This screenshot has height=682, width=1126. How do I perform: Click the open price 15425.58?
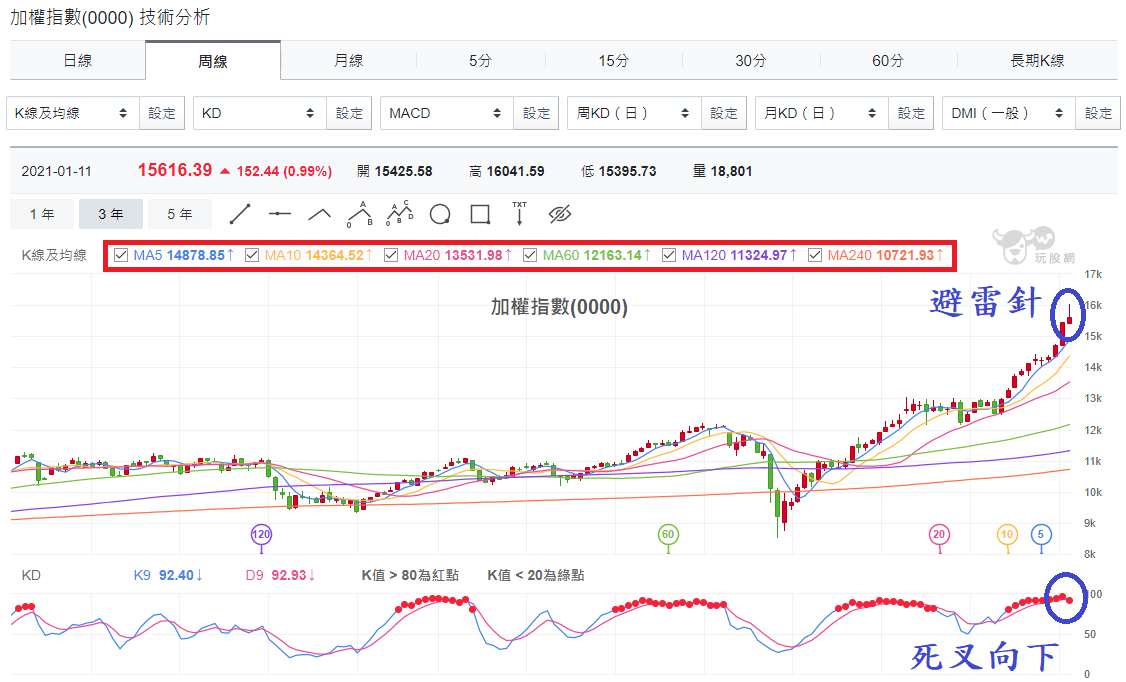coord(404,172)
